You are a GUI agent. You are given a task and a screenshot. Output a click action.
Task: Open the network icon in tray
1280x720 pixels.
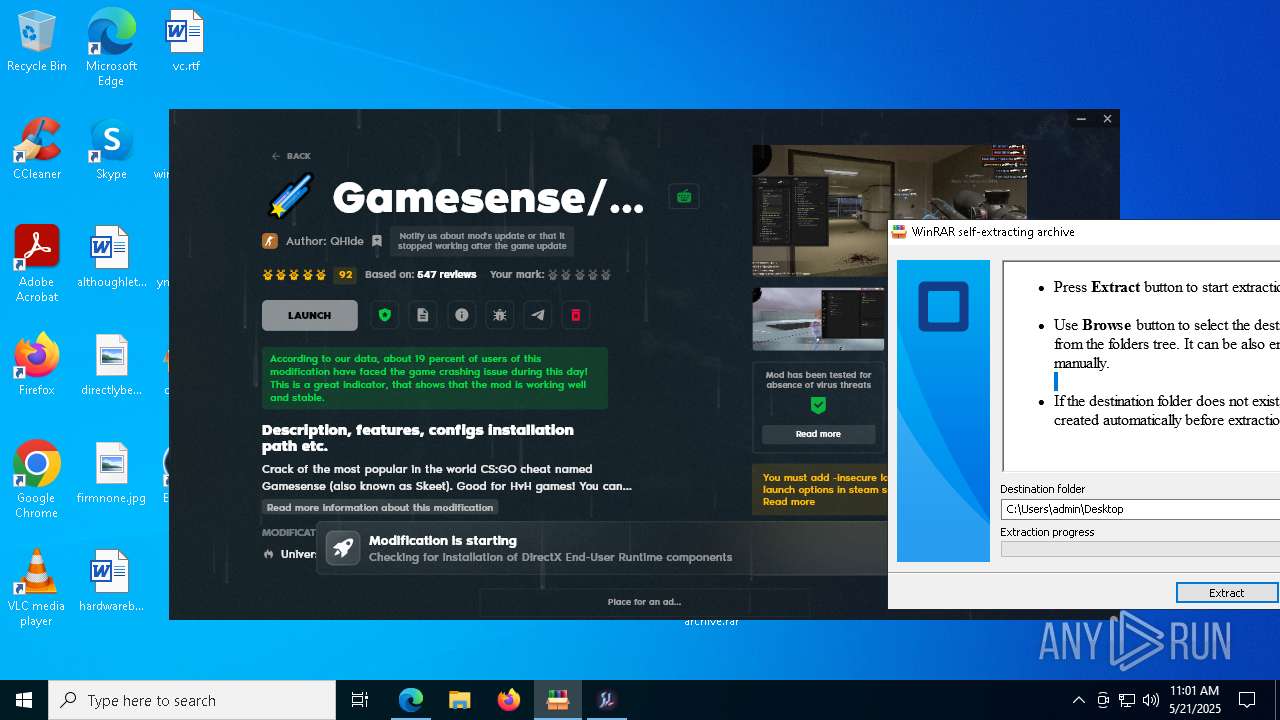[x=1127, y=700]
